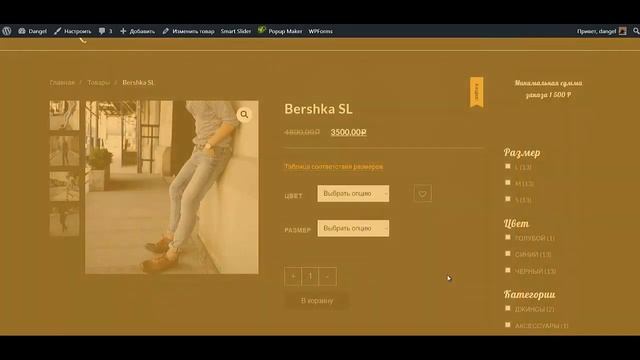The image size is (640, 360).
Task: Click the minus quantity button
Action: point(327,276)
